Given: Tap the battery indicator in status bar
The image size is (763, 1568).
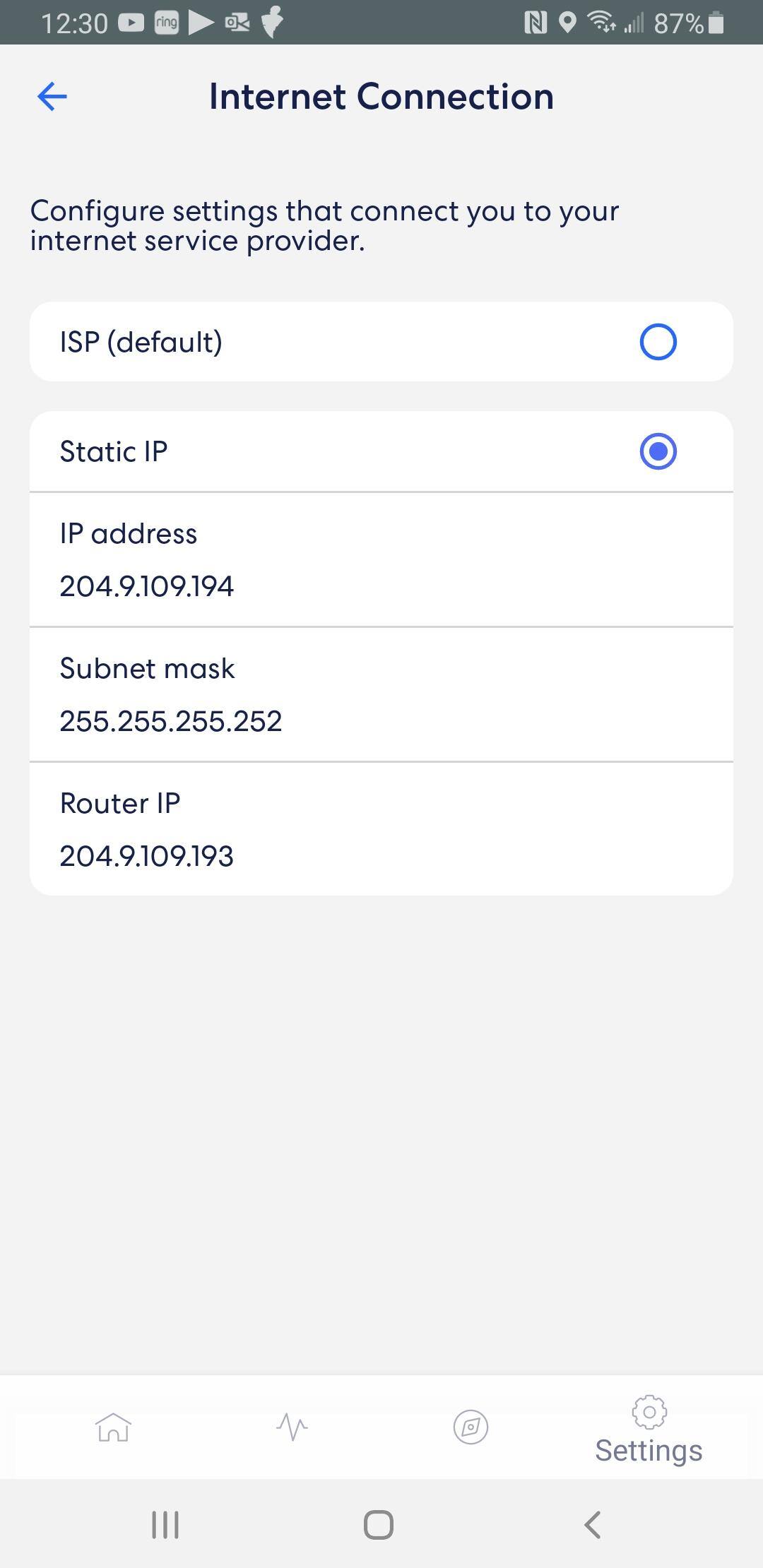Looking at the screenshot, I should (x=716, y=23).
